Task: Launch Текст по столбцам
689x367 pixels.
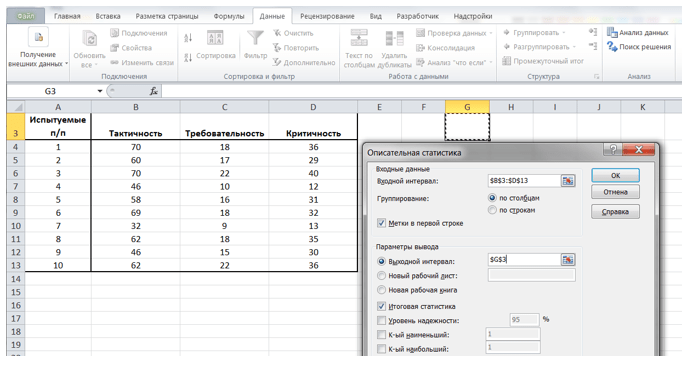Action: [359, 48]
